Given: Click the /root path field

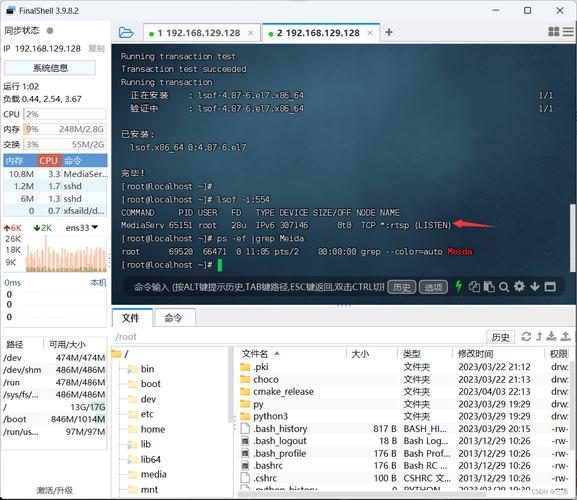Looking at the screenshot, I should pos(298,337).
